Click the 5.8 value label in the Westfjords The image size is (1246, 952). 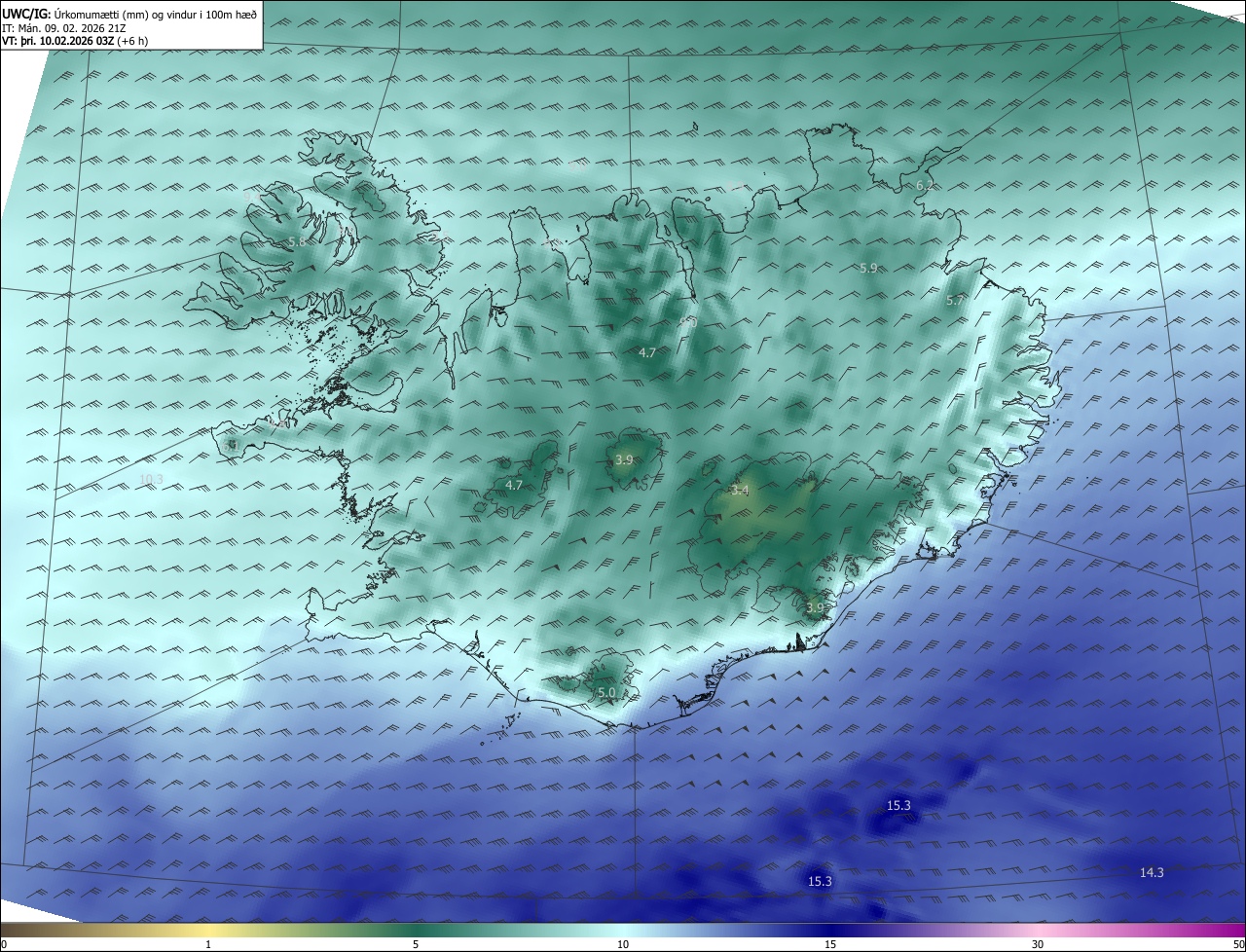pyautogui.click(x=297, y=241)
